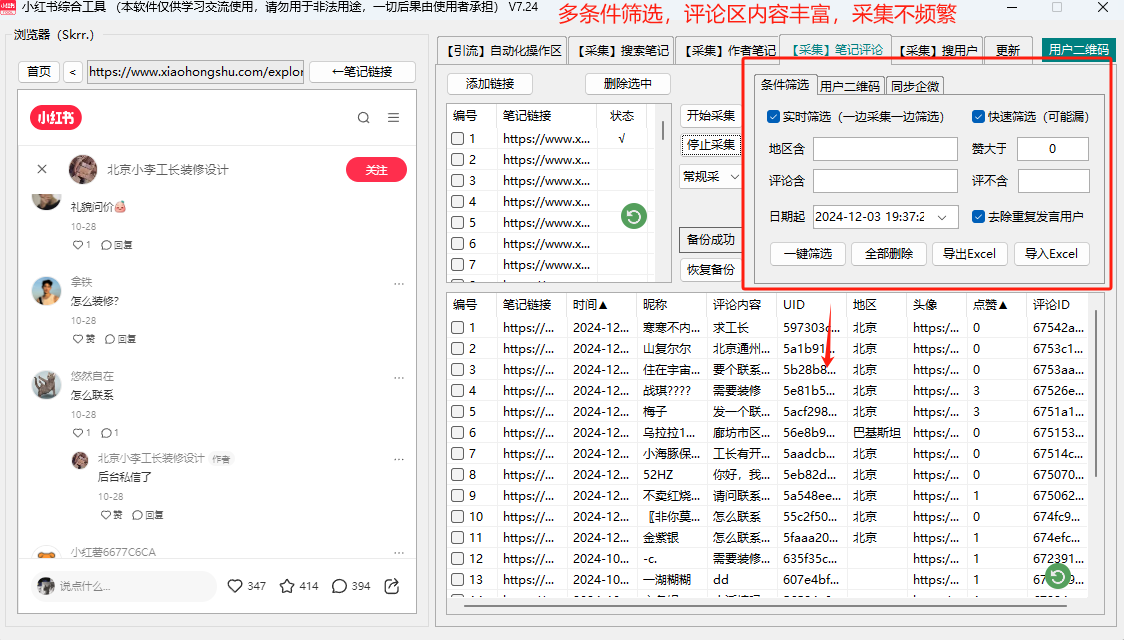Close the note with the X icon
Screen dimensions: 1124x640
tap(42, 169)
